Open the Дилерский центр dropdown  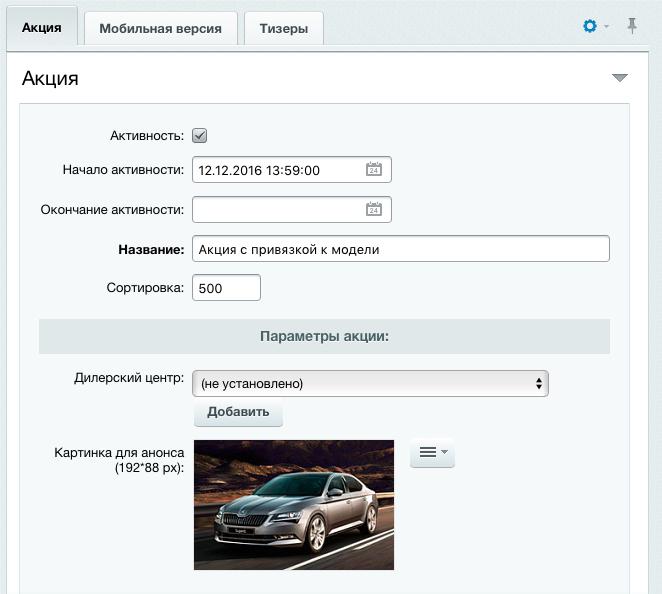pos(370,383)
